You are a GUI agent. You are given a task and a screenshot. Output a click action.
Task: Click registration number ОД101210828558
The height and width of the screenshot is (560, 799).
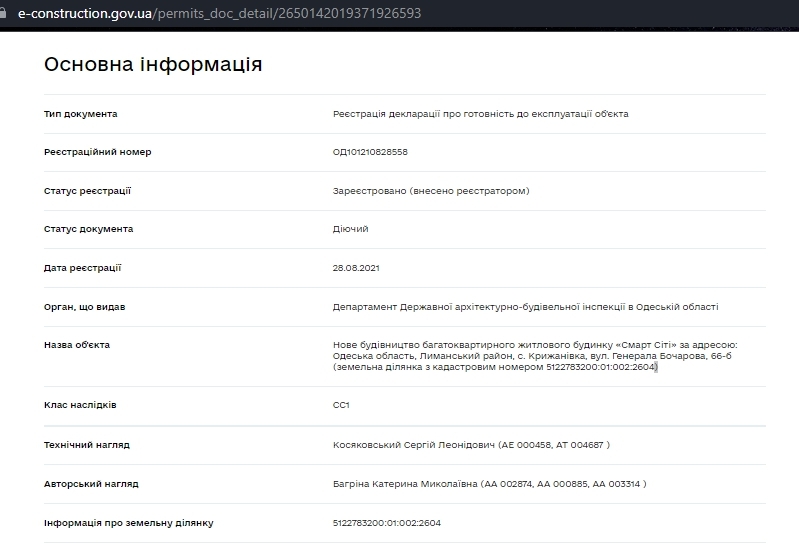coord(370,152)
